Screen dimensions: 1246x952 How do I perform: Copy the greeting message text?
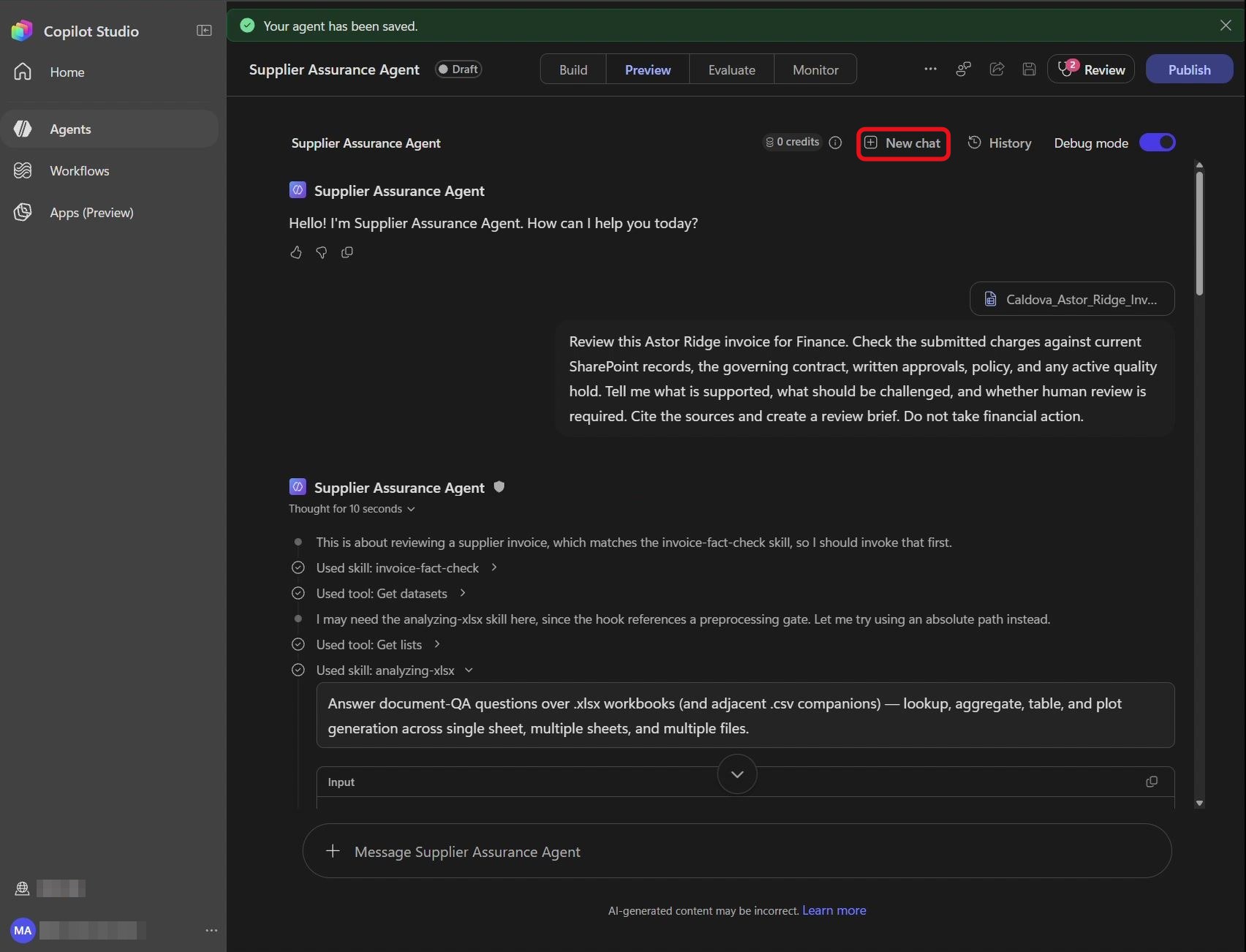tap(347, 252)
